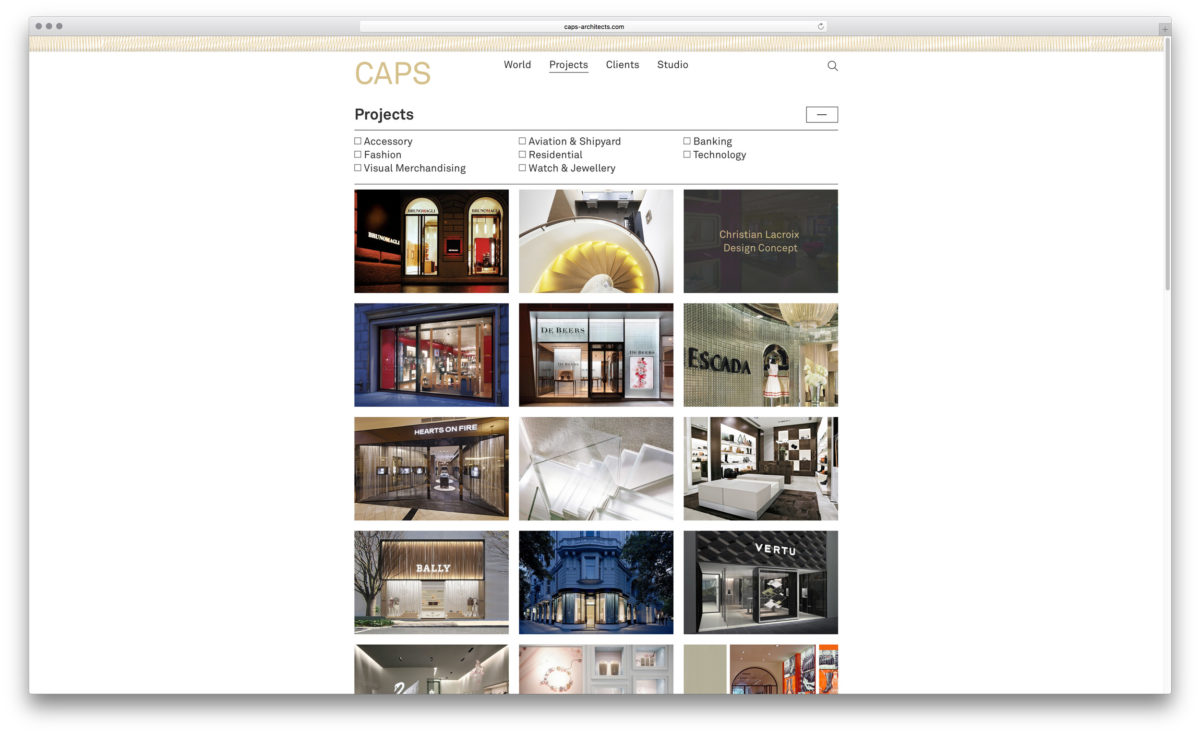Open the World menu item
Screen dimensions: 1200x735
pos(517,65)
